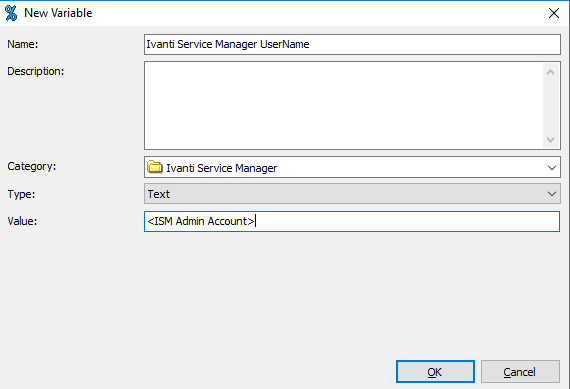
Task: Select the Category combo box showing Ivanti Service Manager
Action: click(352, 167)
